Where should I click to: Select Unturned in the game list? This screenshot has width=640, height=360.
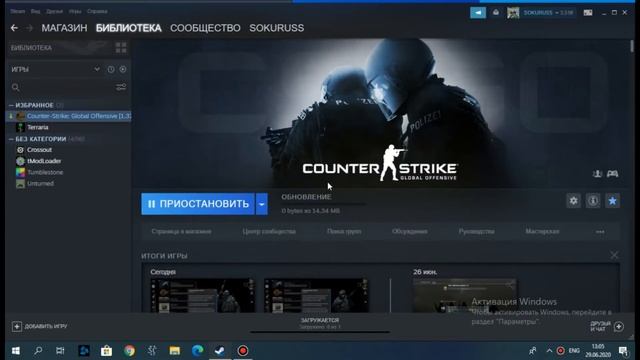click(40, 184)
